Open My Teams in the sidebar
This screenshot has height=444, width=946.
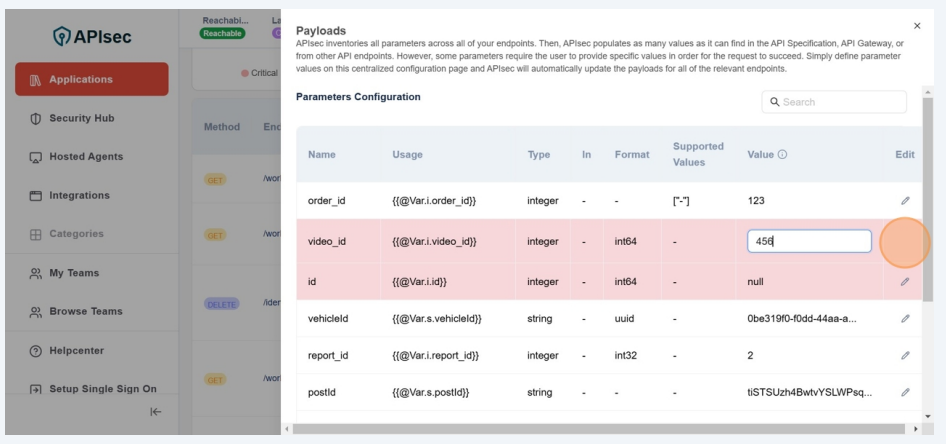tap(74, 273)
